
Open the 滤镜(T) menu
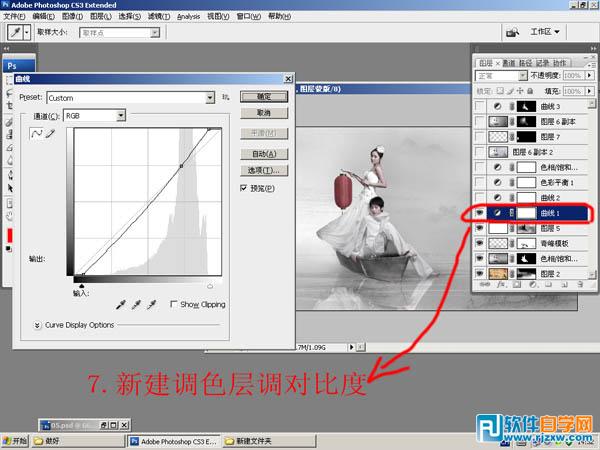point(159,16)
